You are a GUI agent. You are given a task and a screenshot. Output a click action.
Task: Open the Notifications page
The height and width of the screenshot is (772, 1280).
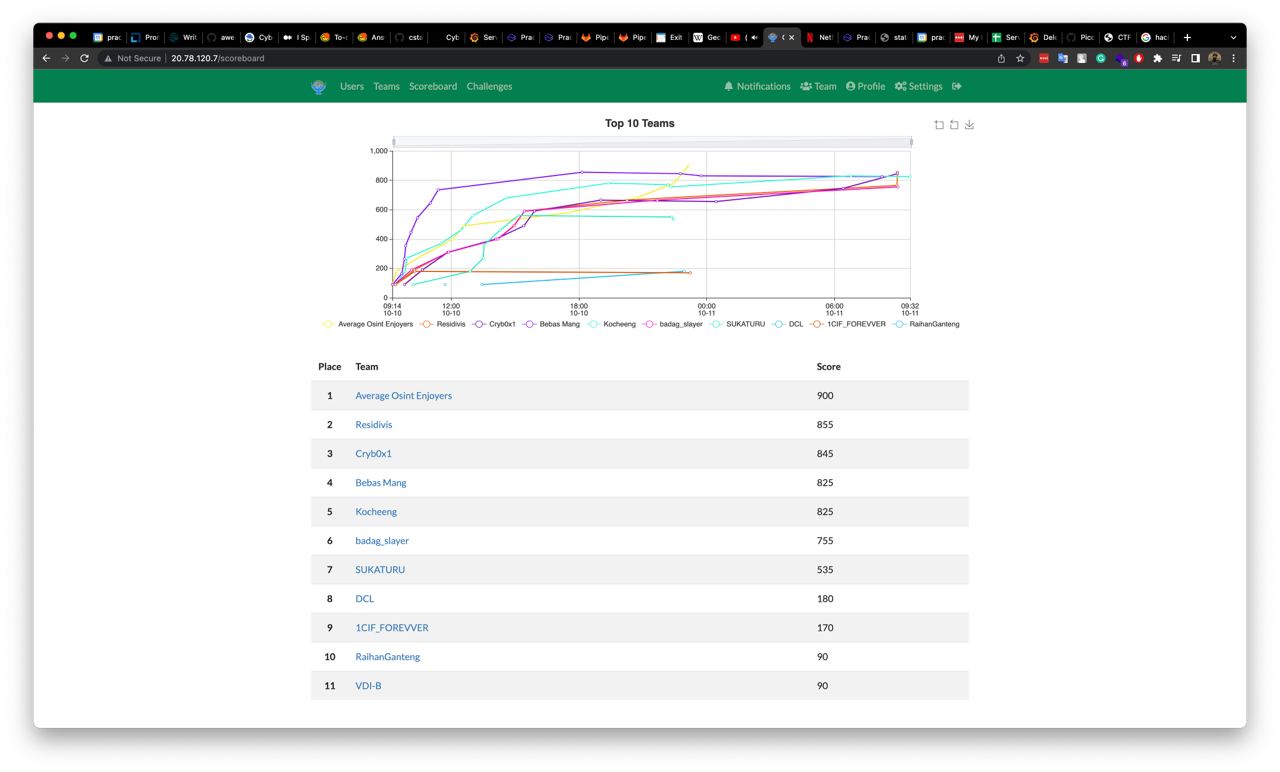coord(757,87)
